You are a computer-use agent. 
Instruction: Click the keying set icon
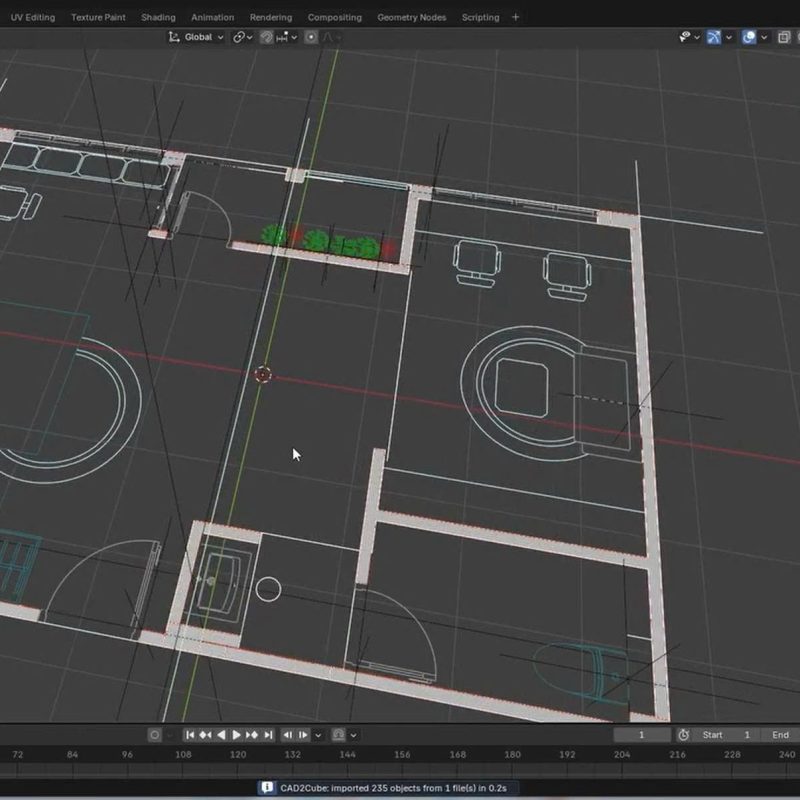pos(338,735)
